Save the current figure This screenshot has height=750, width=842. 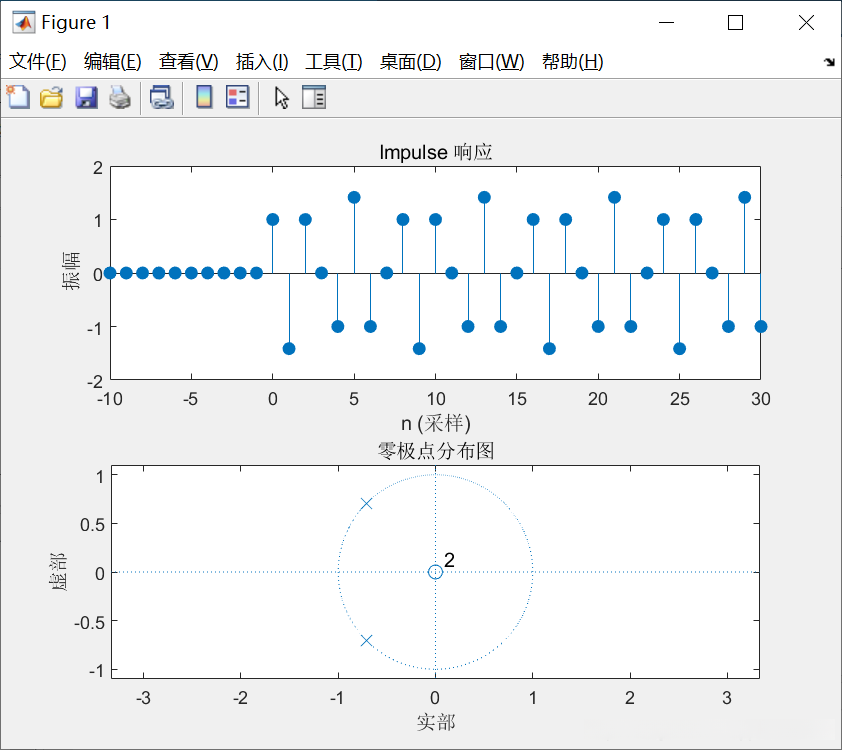[x=85, y=97]
